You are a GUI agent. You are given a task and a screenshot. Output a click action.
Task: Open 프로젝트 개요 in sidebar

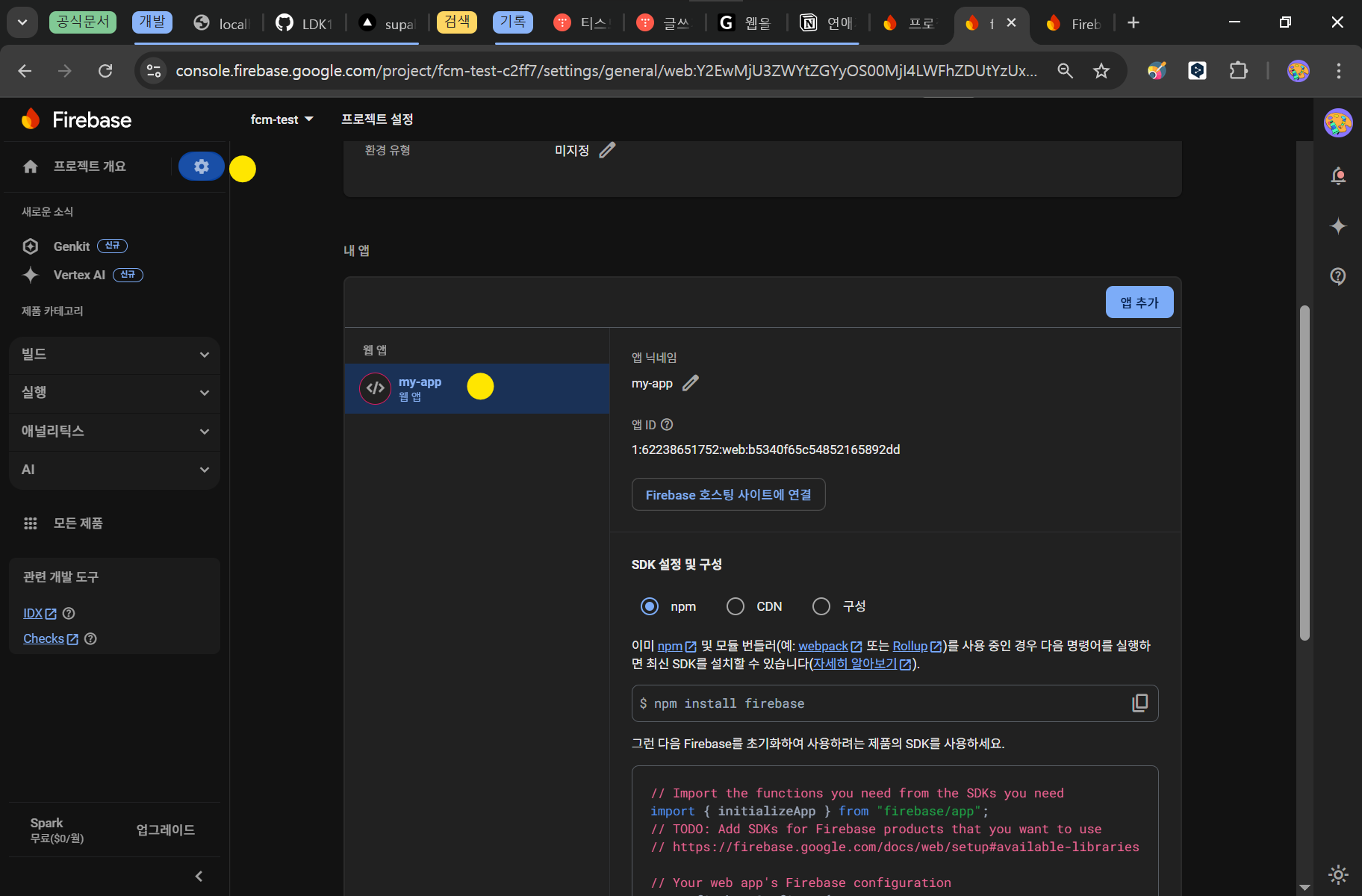pyautogui.click(x=90, y=167)
